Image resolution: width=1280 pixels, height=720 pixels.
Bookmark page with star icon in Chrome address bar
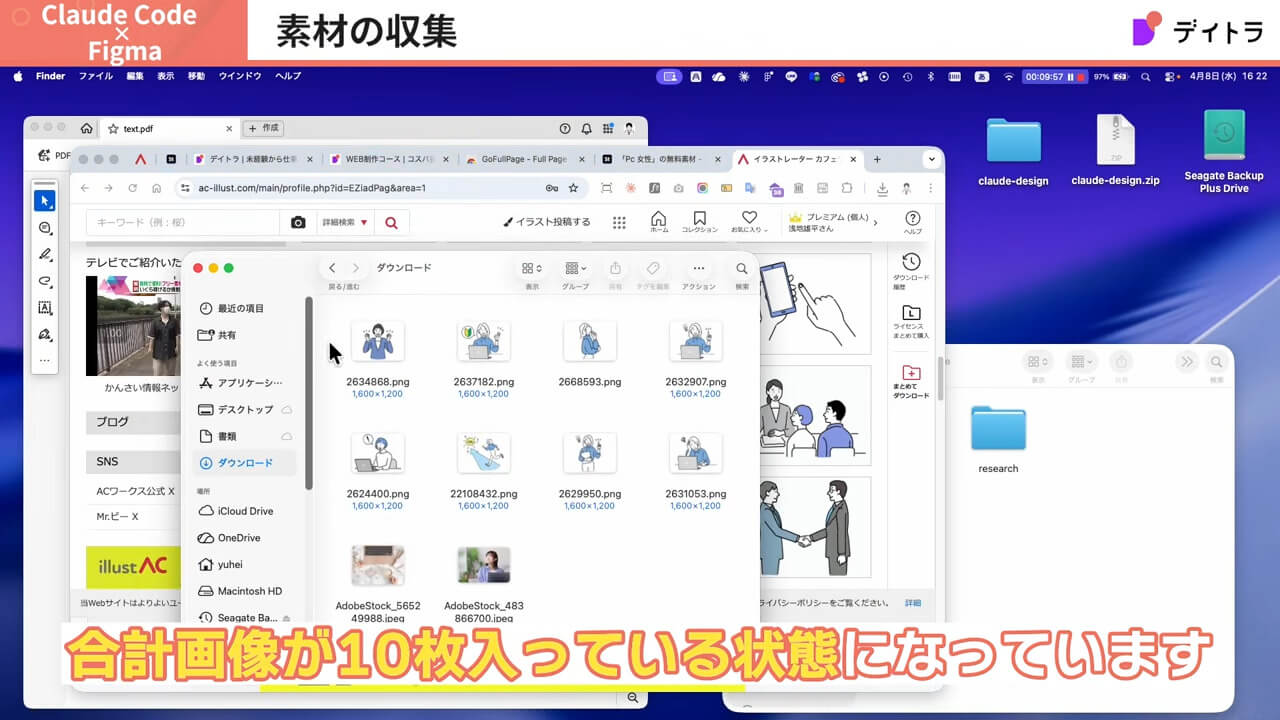click(x=573, y=188)
